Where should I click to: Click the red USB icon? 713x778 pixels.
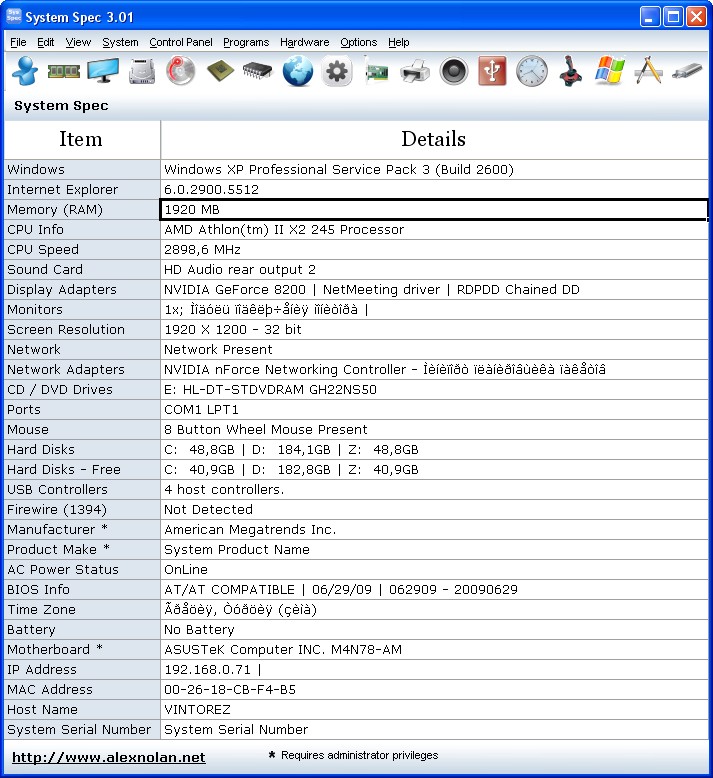pos(492,71)
